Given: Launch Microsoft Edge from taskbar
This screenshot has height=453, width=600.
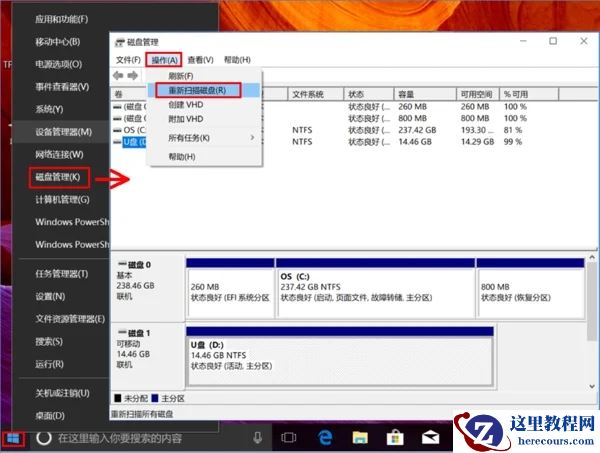Looking at the screenshot, I should 325,437.
